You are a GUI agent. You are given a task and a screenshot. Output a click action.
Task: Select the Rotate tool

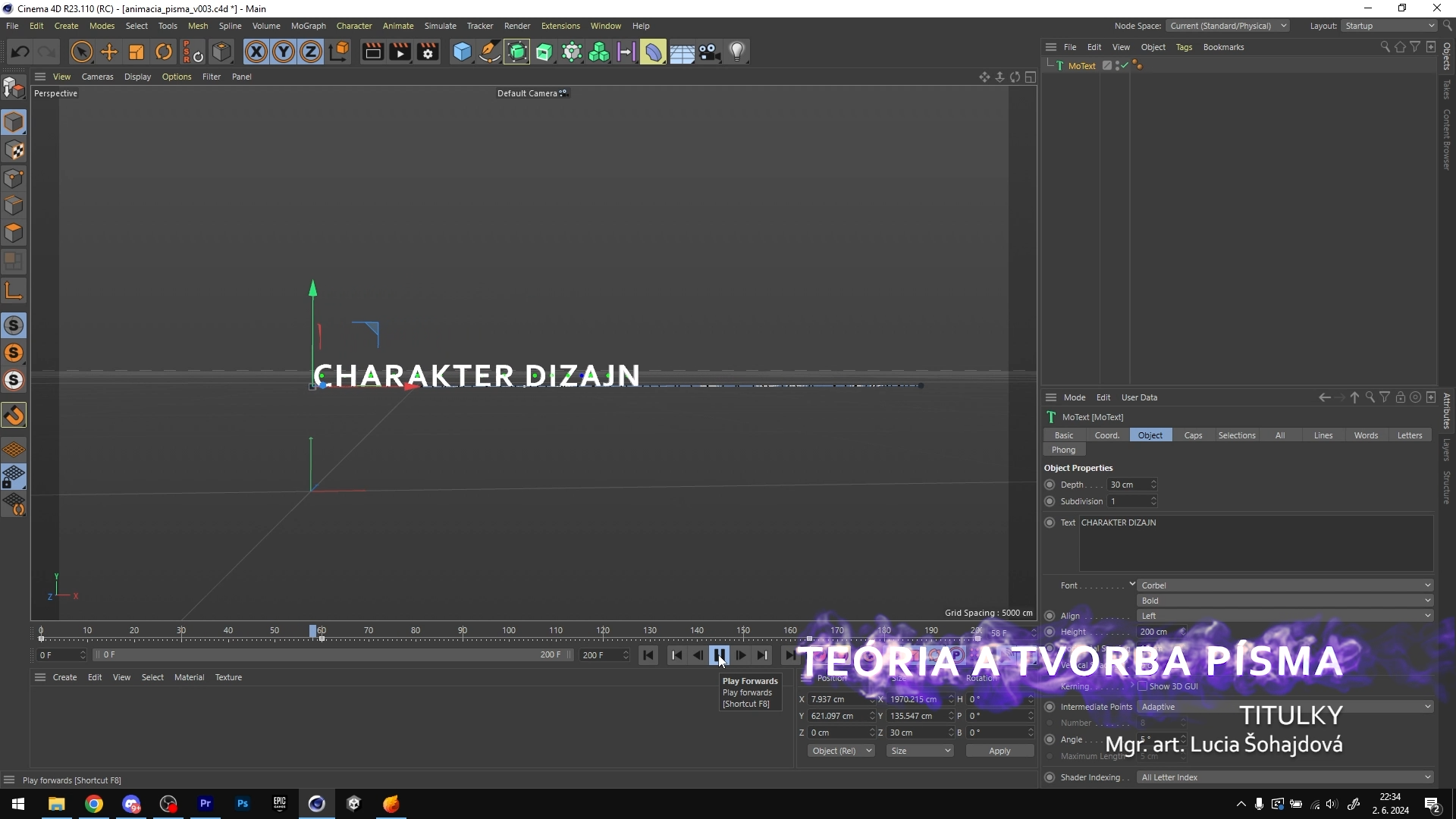[164, 52]
